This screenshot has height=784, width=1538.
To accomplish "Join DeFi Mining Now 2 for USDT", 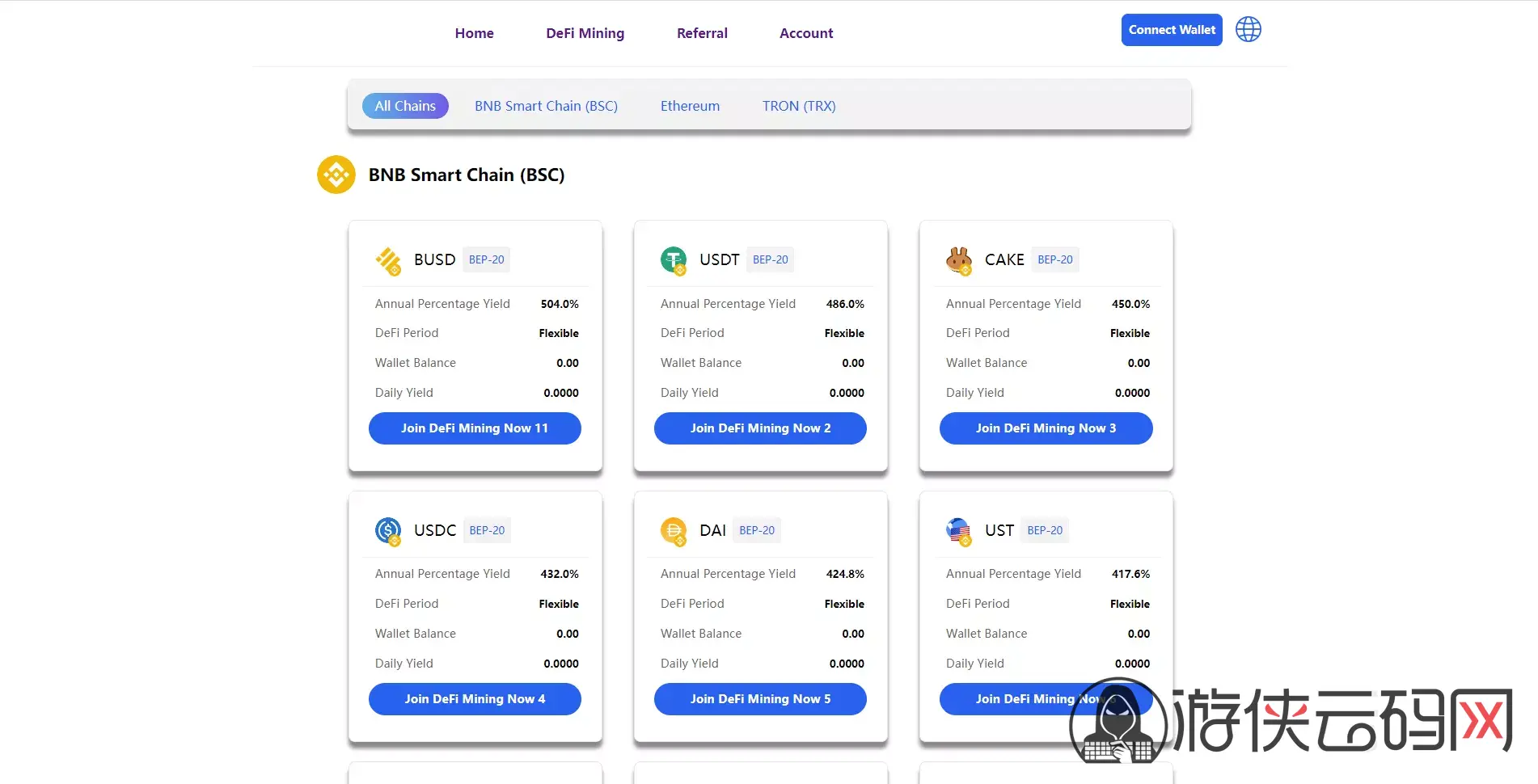I will tap(760, 428).
